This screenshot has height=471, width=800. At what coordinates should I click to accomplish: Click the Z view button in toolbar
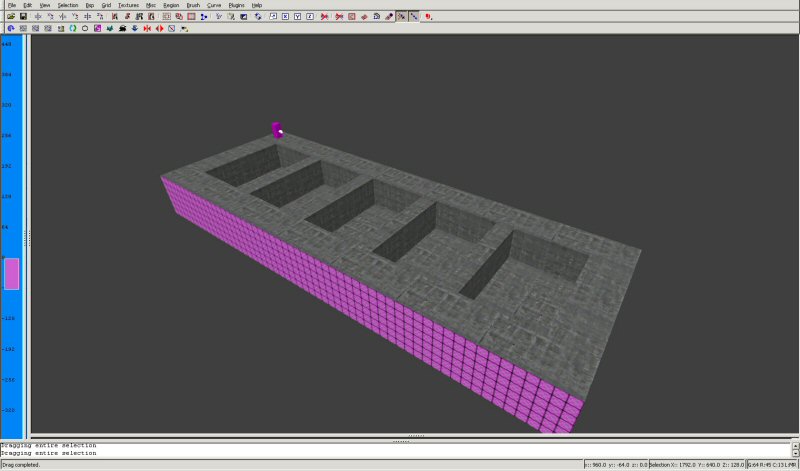point(310,16)
